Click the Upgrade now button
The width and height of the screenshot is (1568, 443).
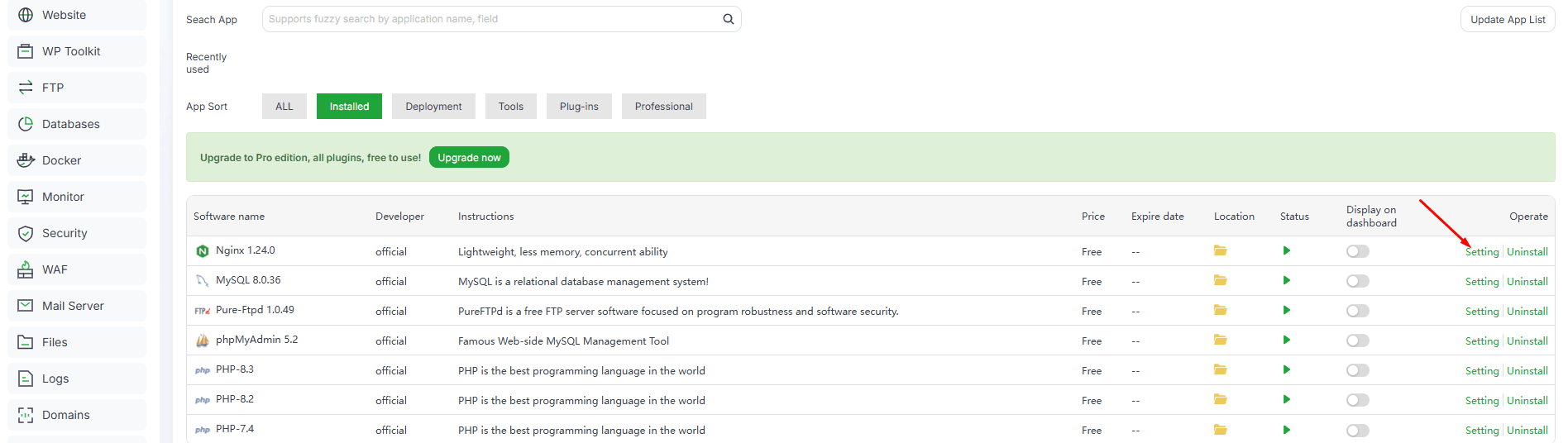pos(469,158)
